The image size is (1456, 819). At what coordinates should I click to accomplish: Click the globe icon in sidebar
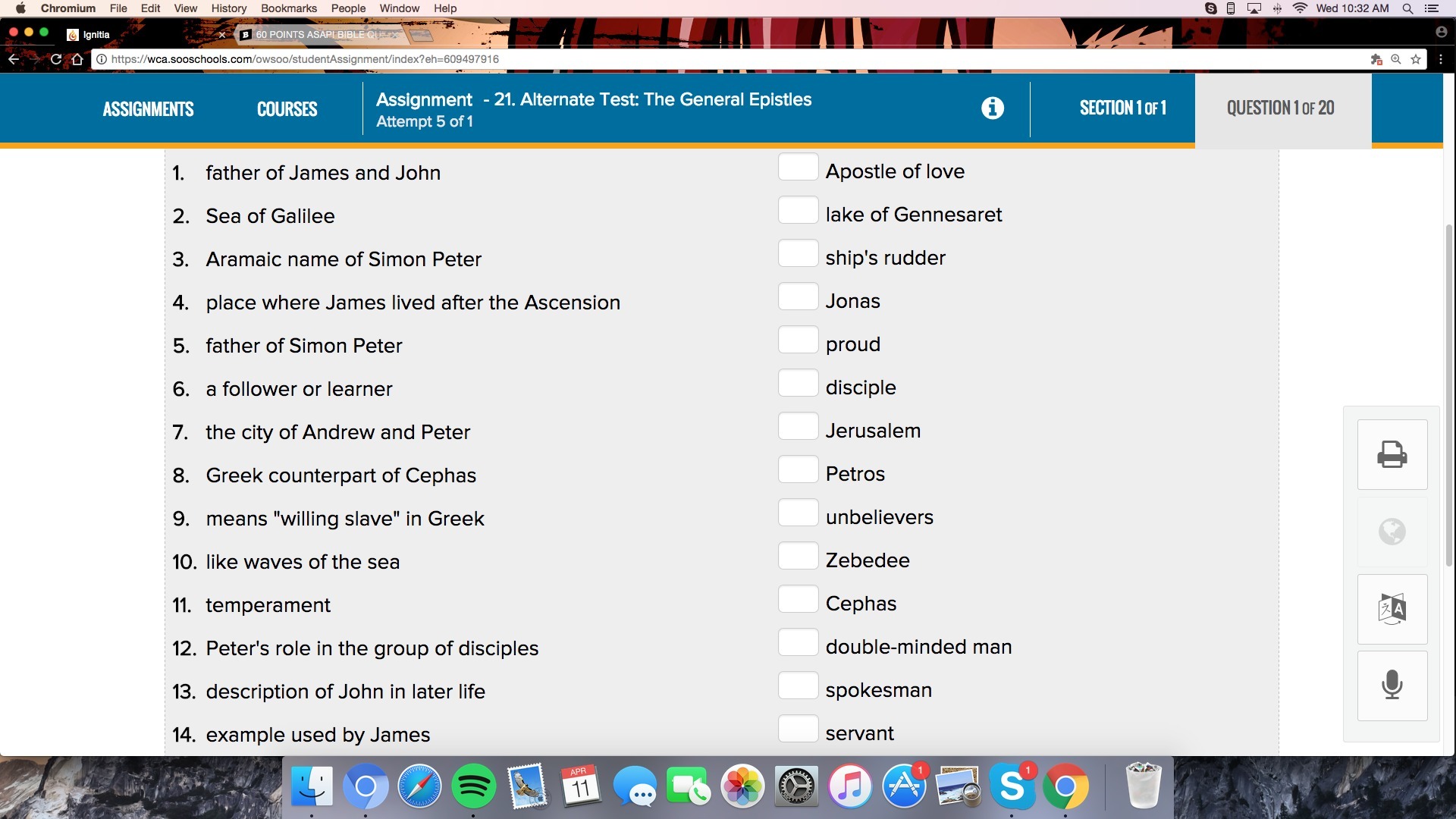(x=1392, y=532)
